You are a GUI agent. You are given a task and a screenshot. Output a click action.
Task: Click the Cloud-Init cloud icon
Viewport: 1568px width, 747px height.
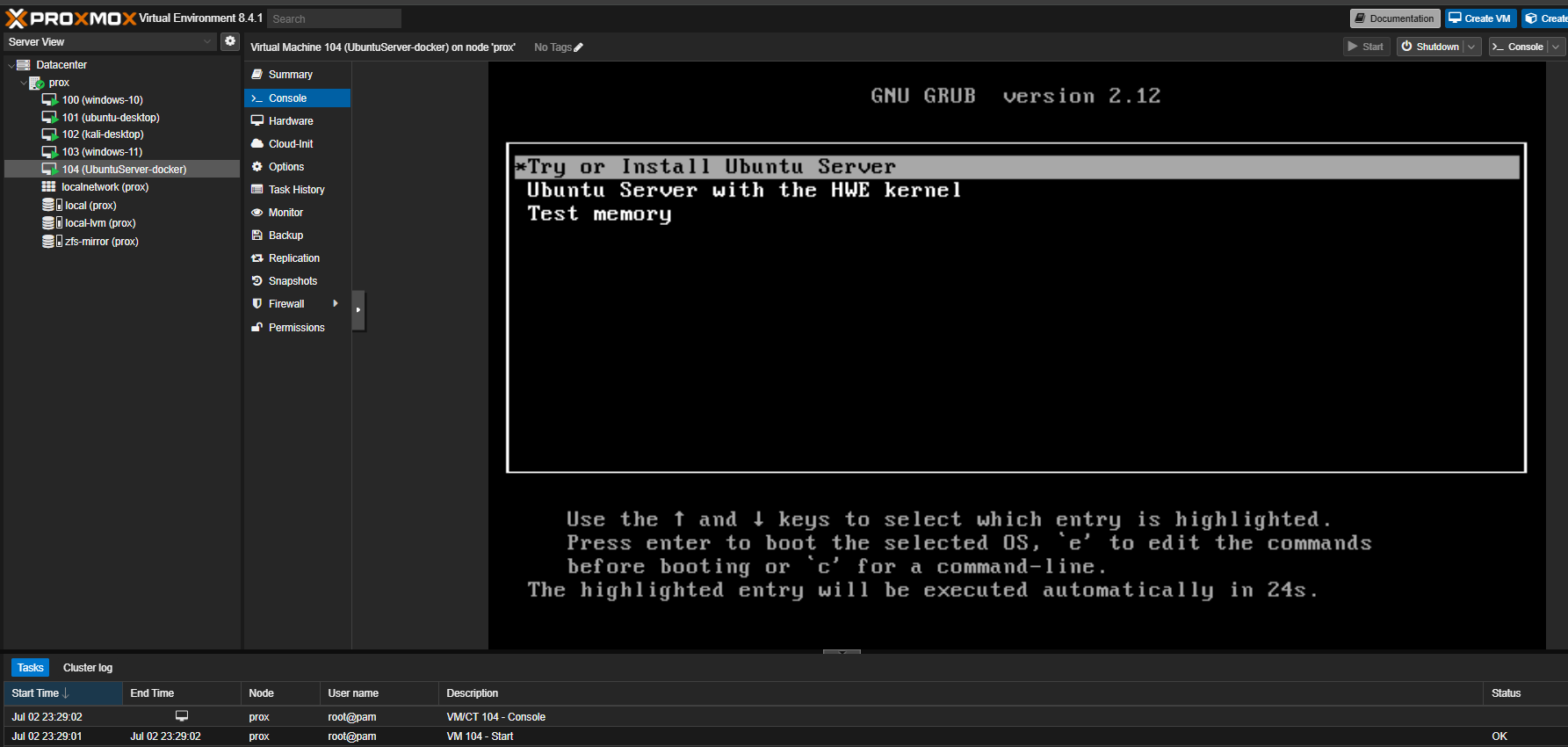(x=257, y=144)
